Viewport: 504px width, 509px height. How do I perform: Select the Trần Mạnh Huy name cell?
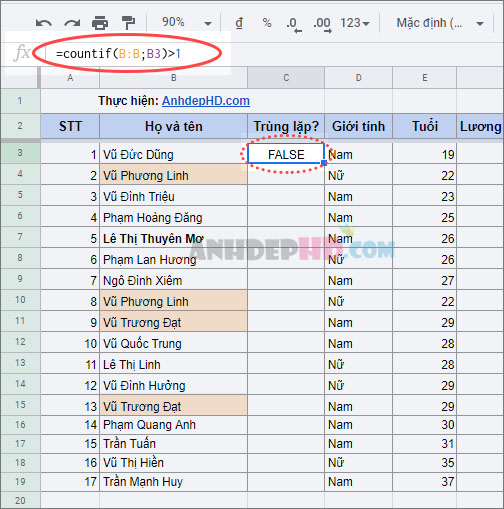173,482
